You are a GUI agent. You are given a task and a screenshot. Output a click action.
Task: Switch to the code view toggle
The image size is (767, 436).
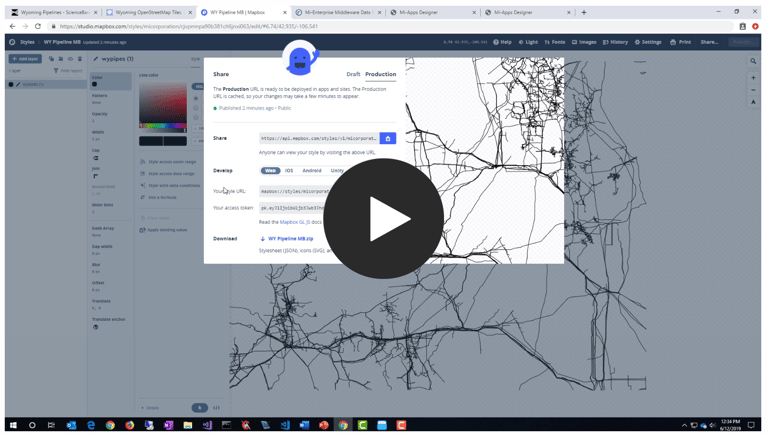(x=216, y=408)
